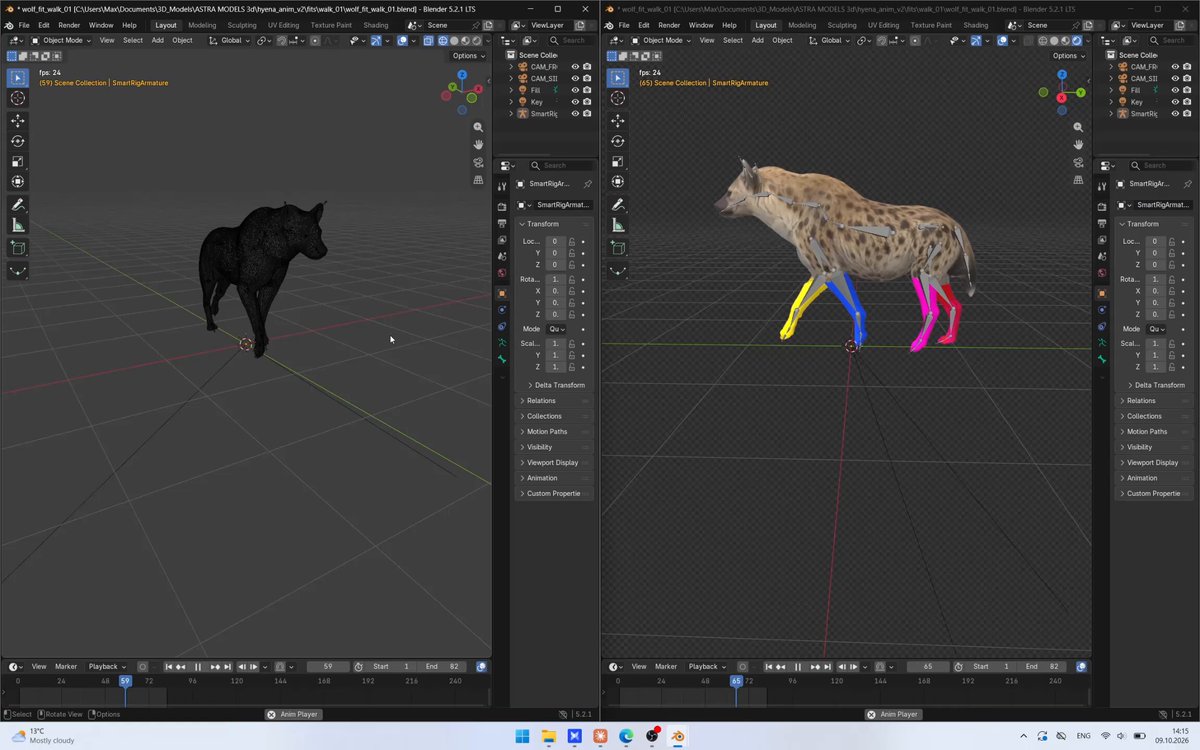Click the Options button in right viewport
Screen dimensions: 1200x750
point(1068,56)
